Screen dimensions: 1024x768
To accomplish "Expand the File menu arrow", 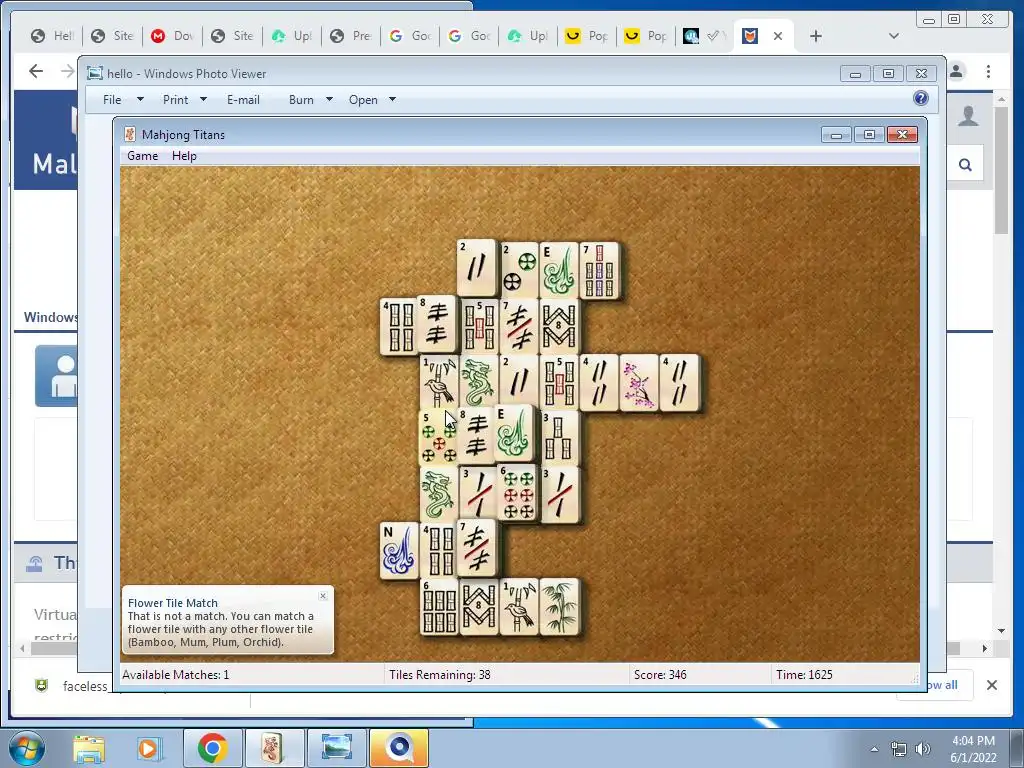I will [x=140, y=99].
